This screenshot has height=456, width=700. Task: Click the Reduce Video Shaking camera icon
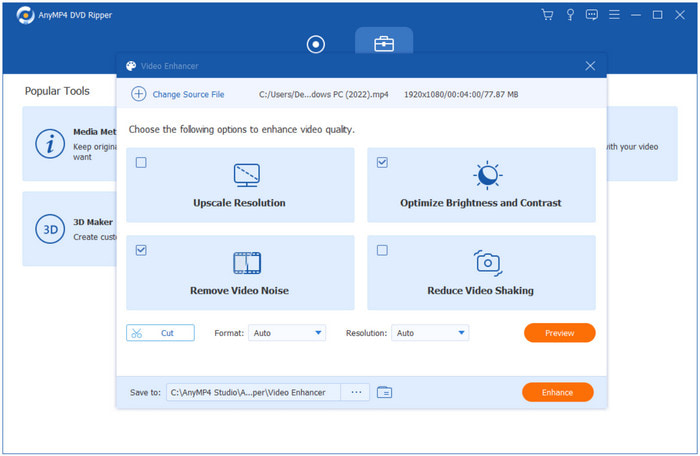(x=488, y=263)
